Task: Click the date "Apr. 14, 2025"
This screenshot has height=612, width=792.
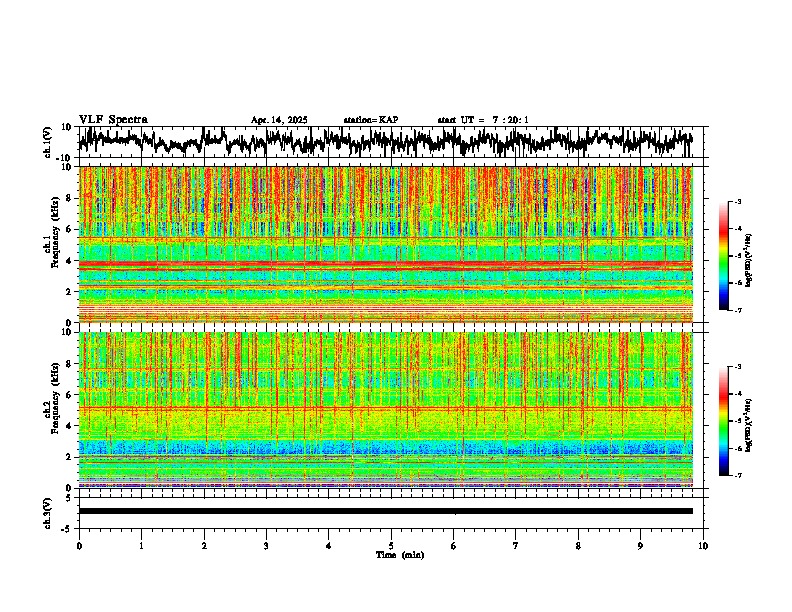Action: (x=279, y=120)
